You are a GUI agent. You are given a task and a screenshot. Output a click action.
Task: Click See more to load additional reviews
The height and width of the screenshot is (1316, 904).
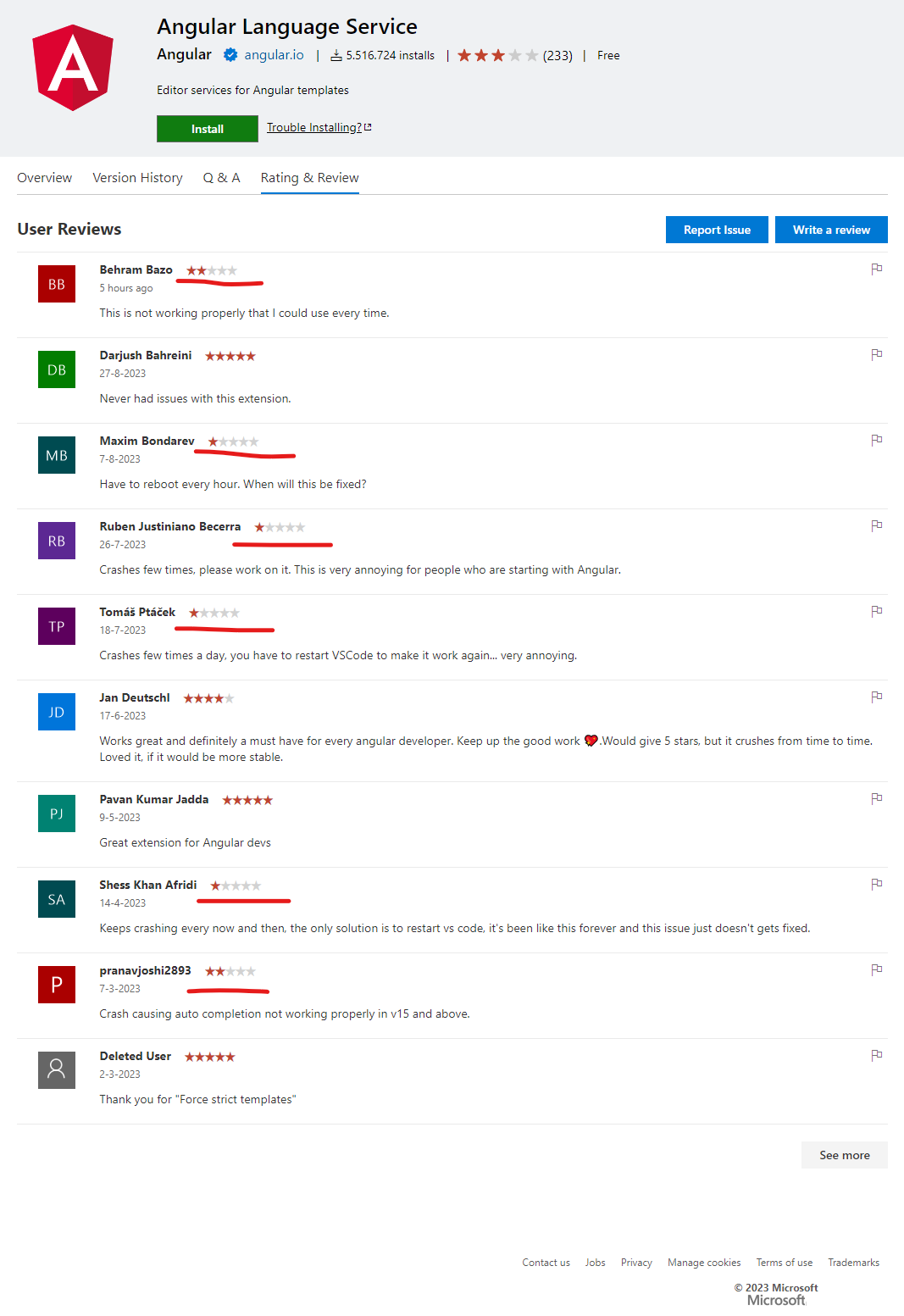[x=844, y=1154]
